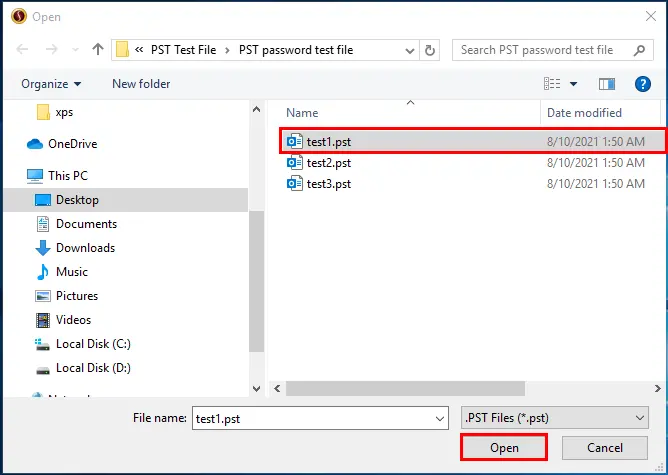
Task: Click the OneDrive cloud icon
Action: click(x=36, y=144)
